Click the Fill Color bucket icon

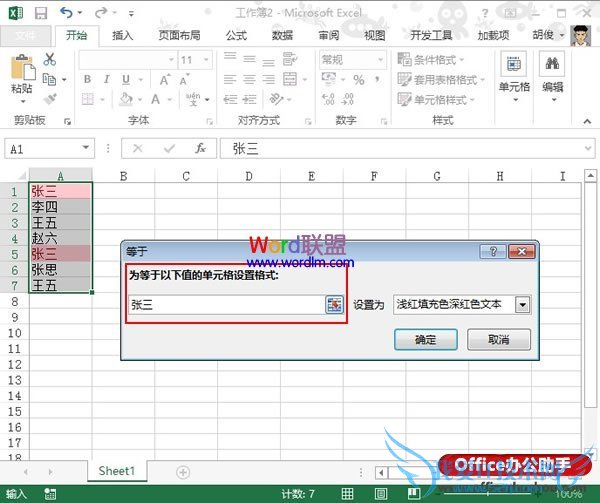tap(126, 99)
